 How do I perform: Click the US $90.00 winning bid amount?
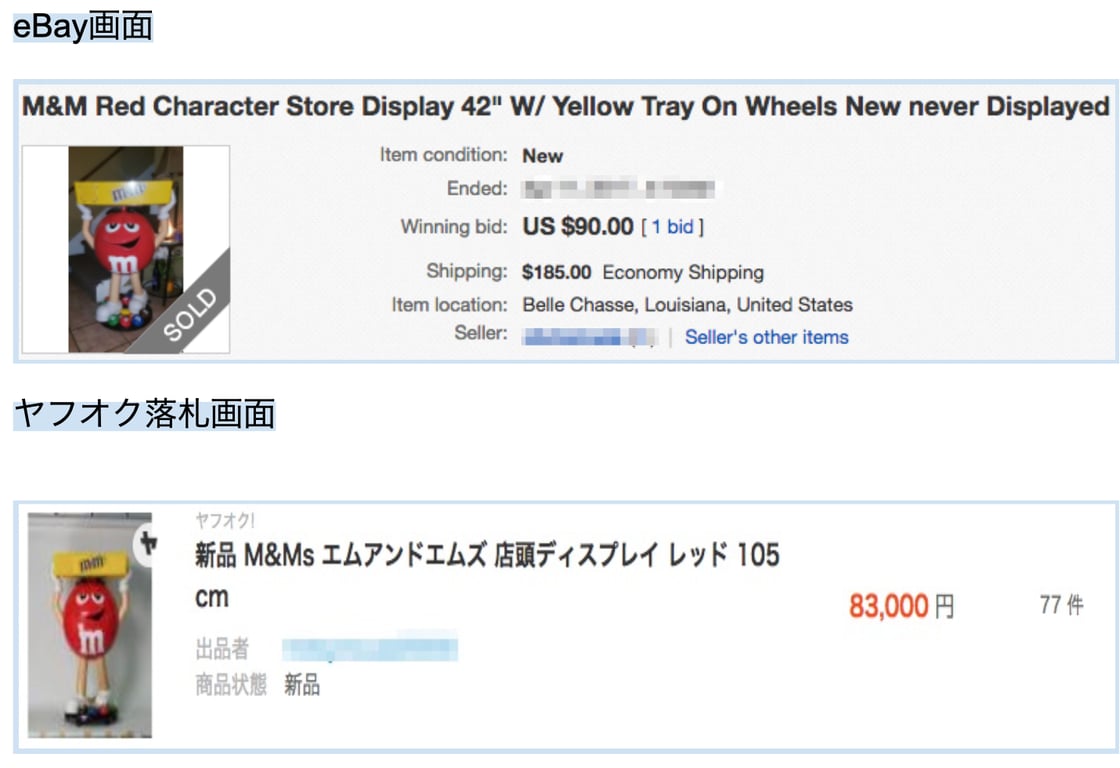coord(578,227)
